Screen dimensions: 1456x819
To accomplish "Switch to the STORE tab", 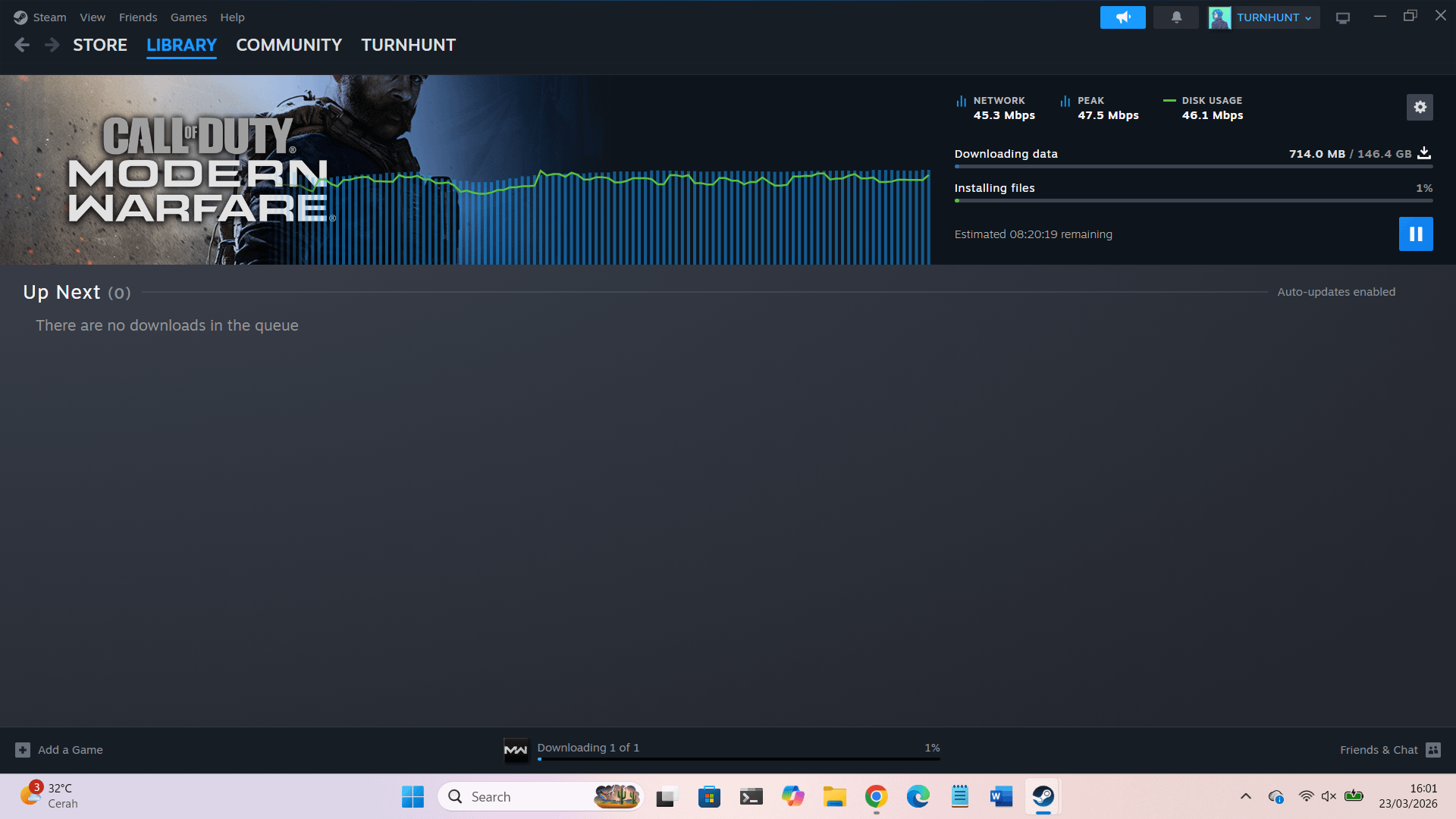I will (x=100, y=45).
